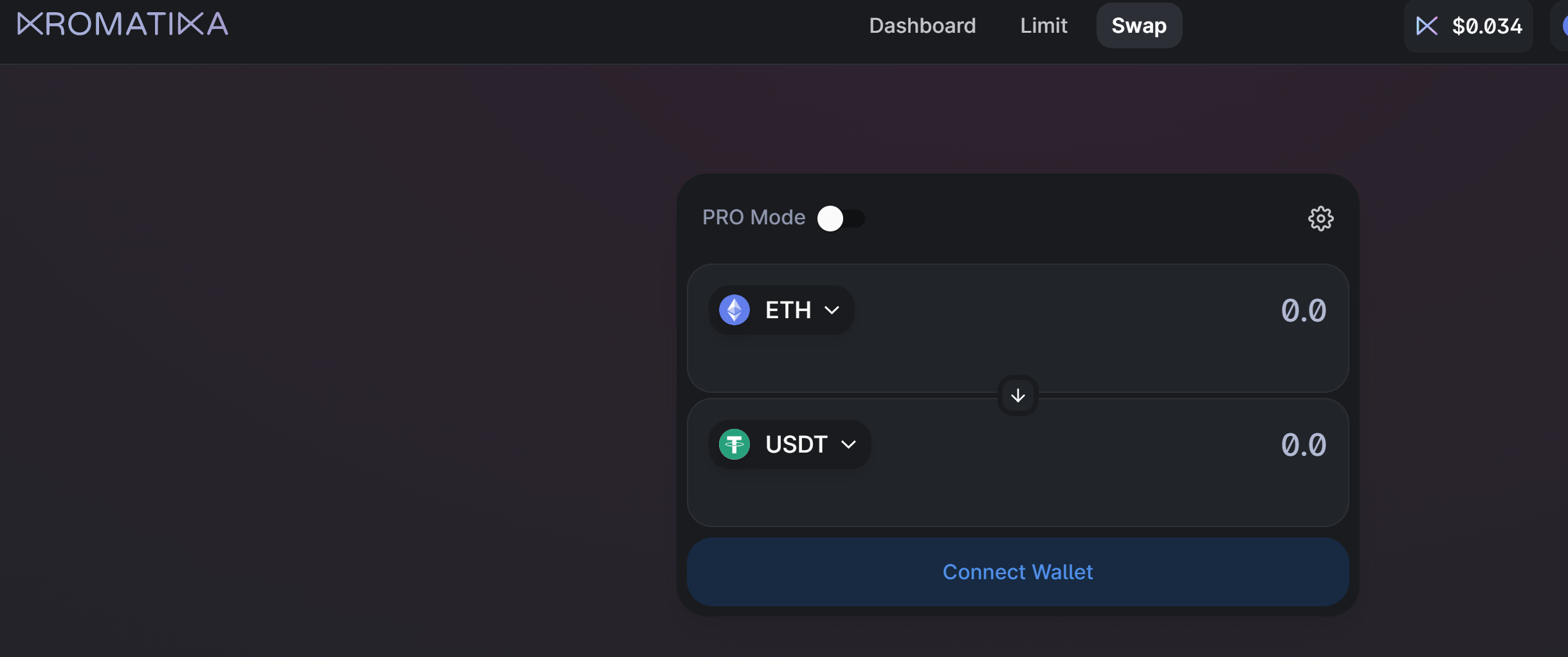Click the Connect Wallet button

tap(1017, 571)
